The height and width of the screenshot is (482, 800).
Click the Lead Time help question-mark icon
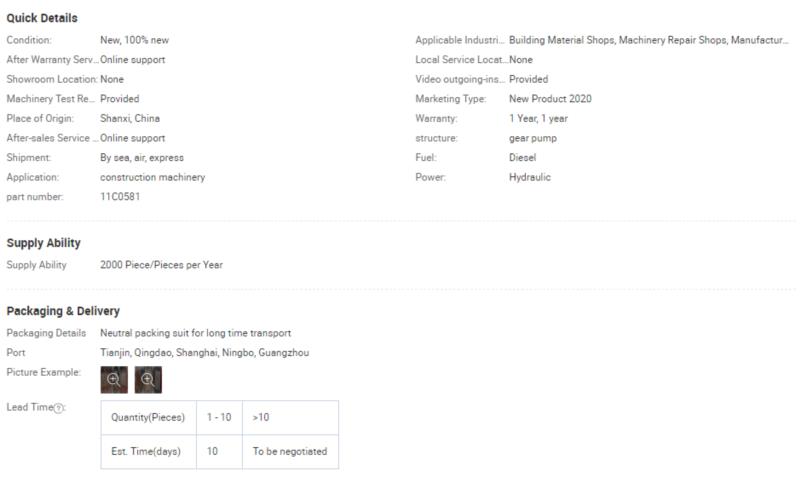59,408
